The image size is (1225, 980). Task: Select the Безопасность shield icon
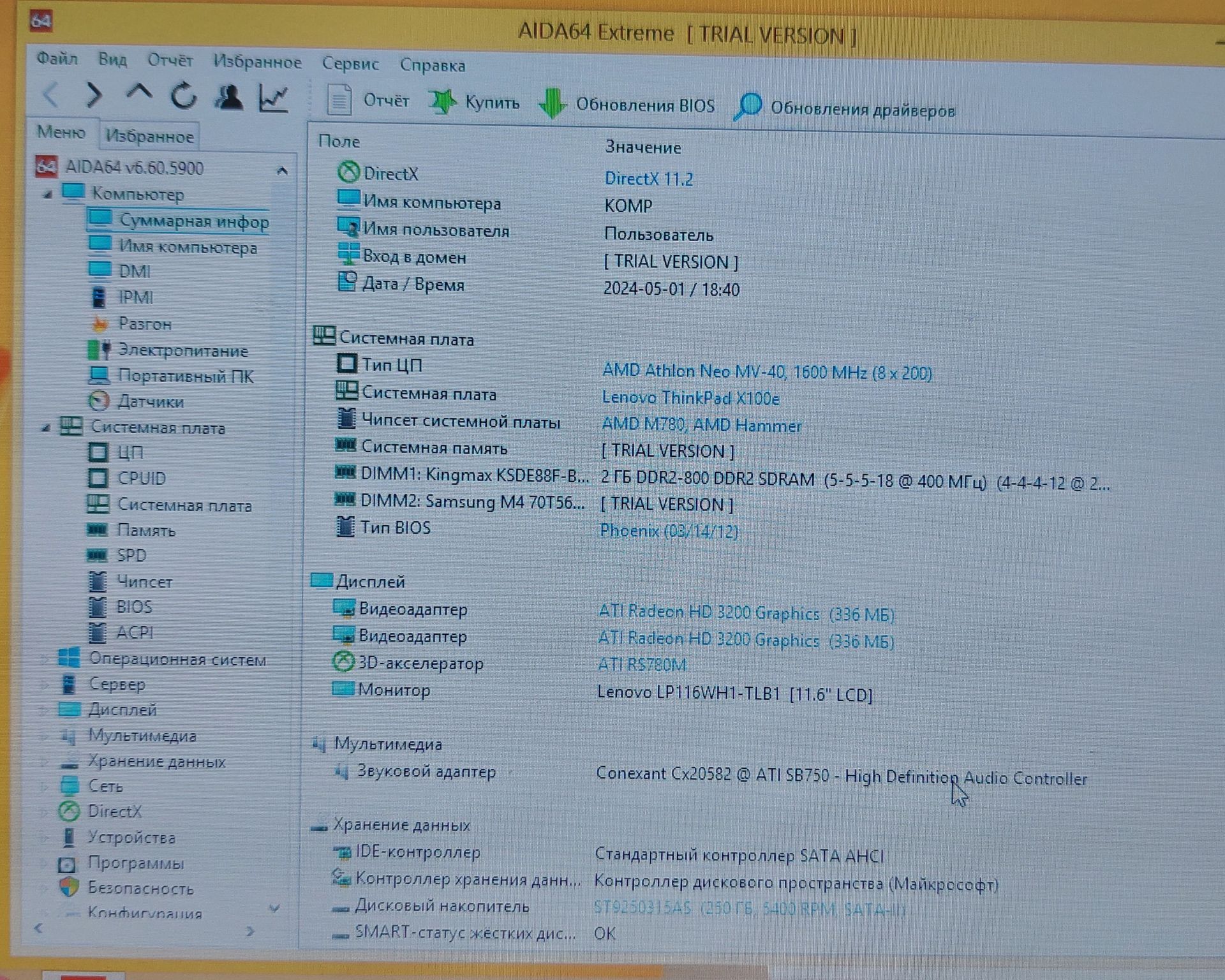point(69,887)
